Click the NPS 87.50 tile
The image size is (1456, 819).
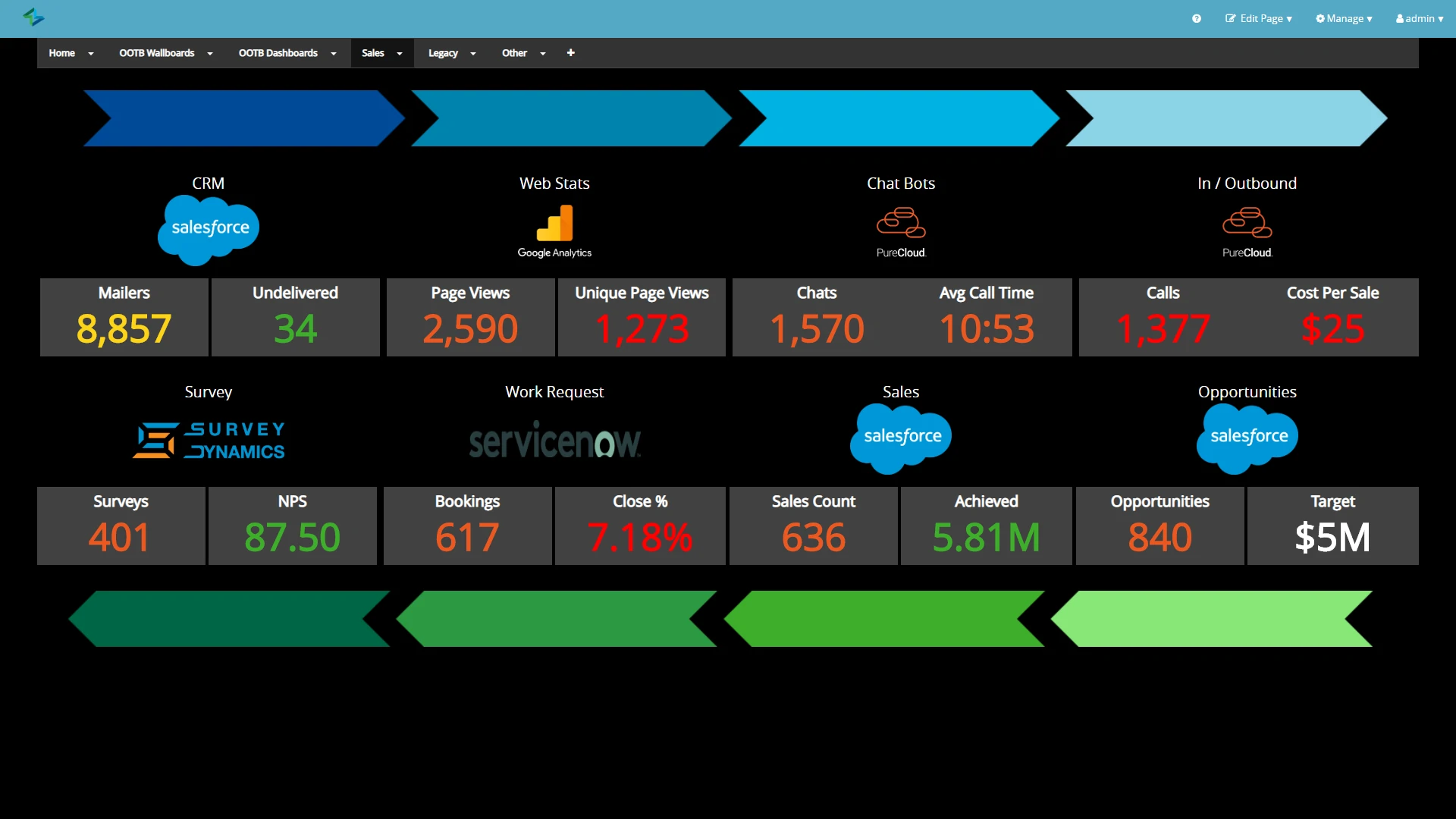[293, 526]
